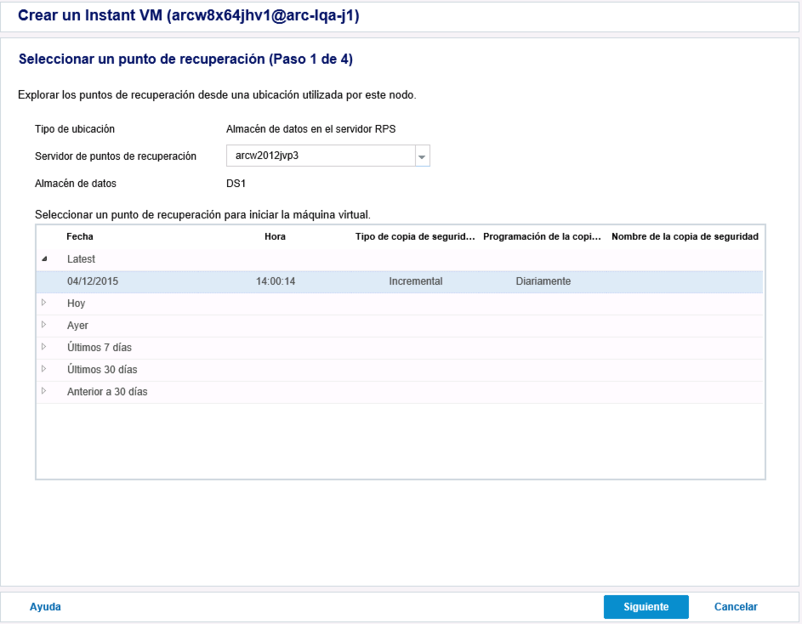
Task: Click the 14:00:14 time cell
Action: click(276, 281)
